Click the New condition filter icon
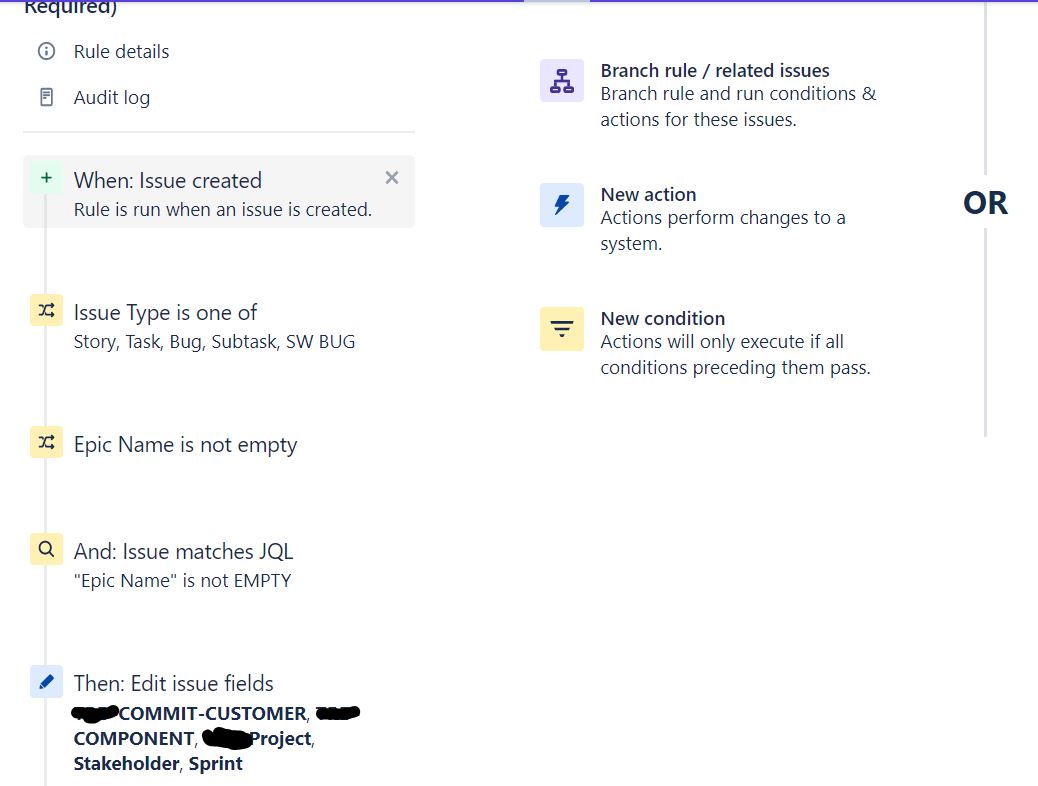Image resolution: width=1038 pixels, height=786 pixels. 562,328
